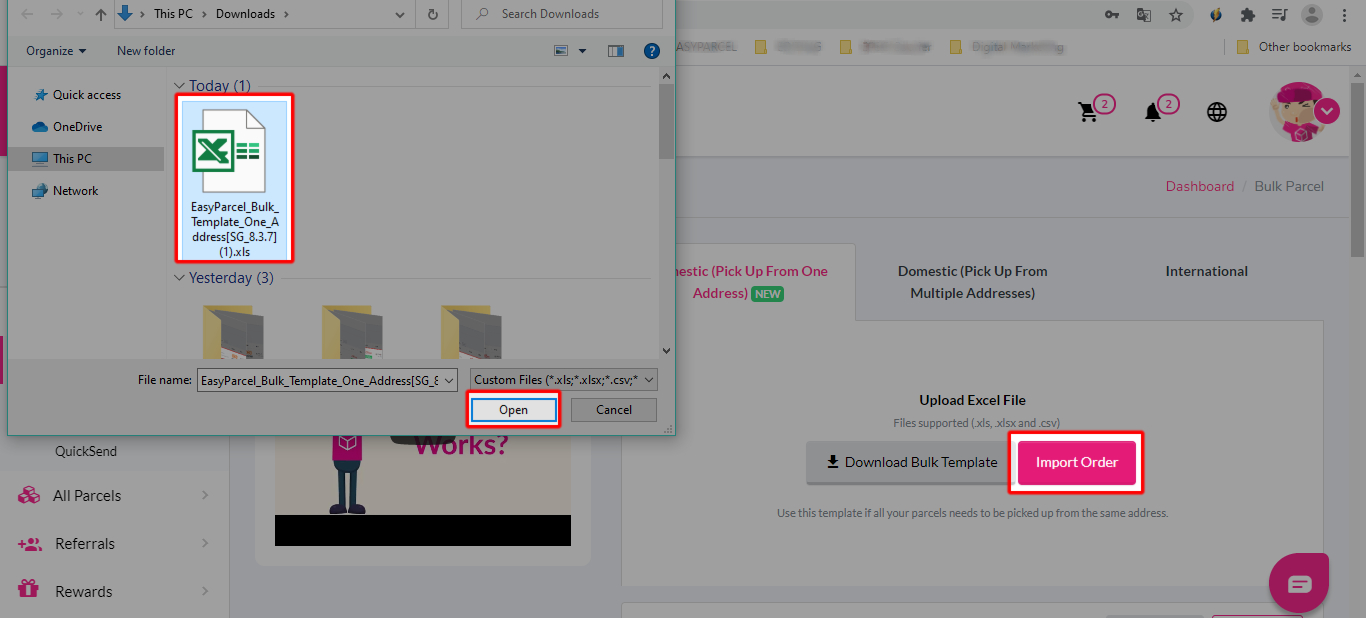This screenshot has height=618, width=1366.
Task: Switch to the International tab
Action: pos(1205,271)
